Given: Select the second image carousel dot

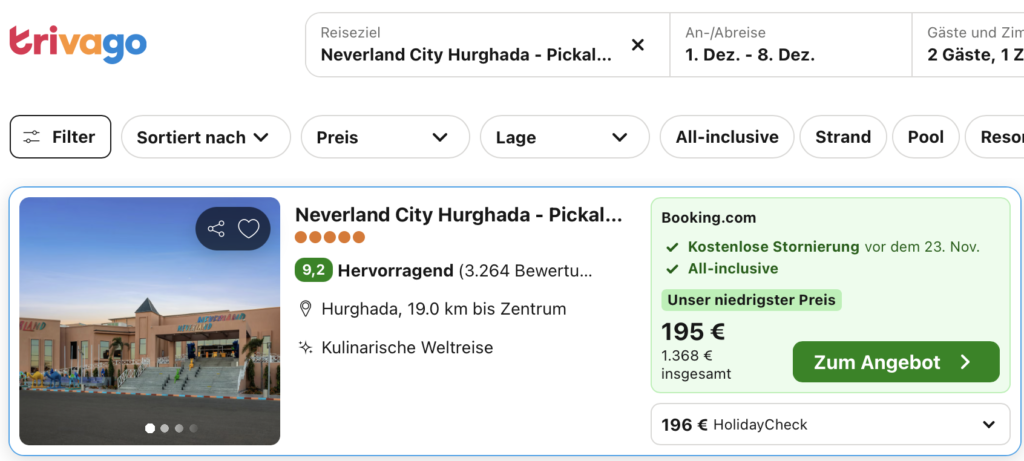Looking at the screenshot, I should (x=165, y=428).
